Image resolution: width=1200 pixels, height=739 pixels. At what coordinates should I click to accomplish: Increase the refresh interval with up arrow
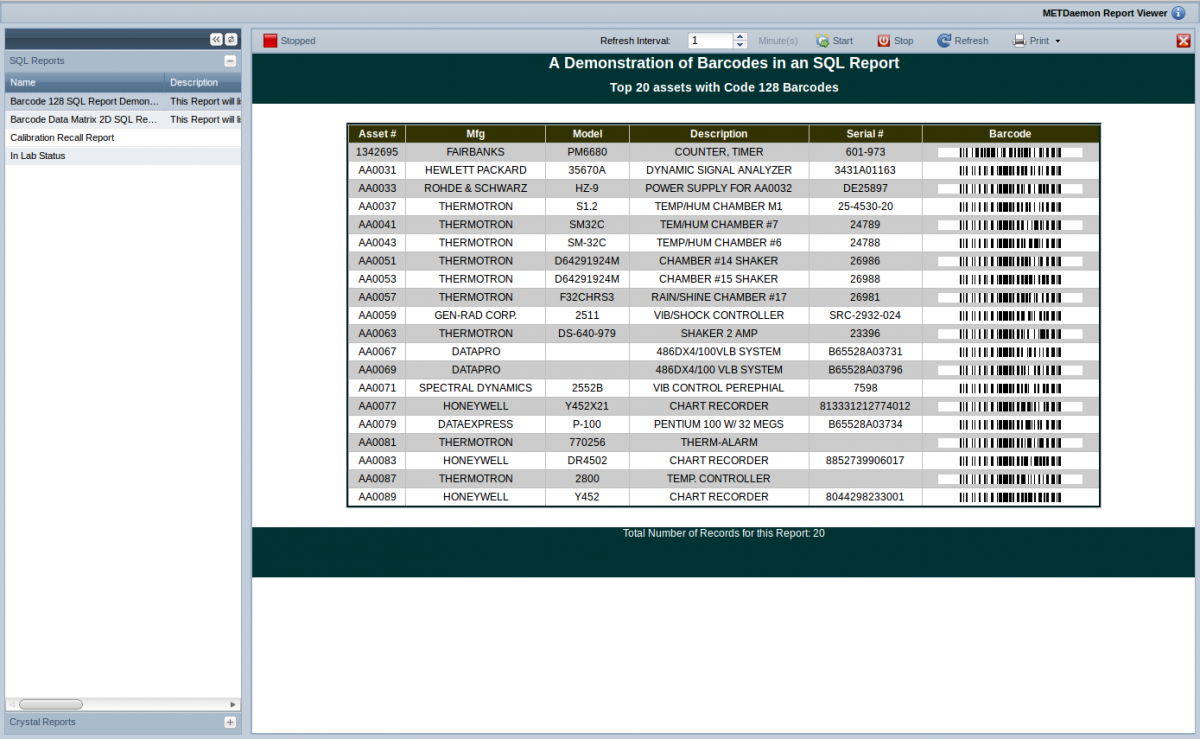pyautogui.click(x=740, y=37)
